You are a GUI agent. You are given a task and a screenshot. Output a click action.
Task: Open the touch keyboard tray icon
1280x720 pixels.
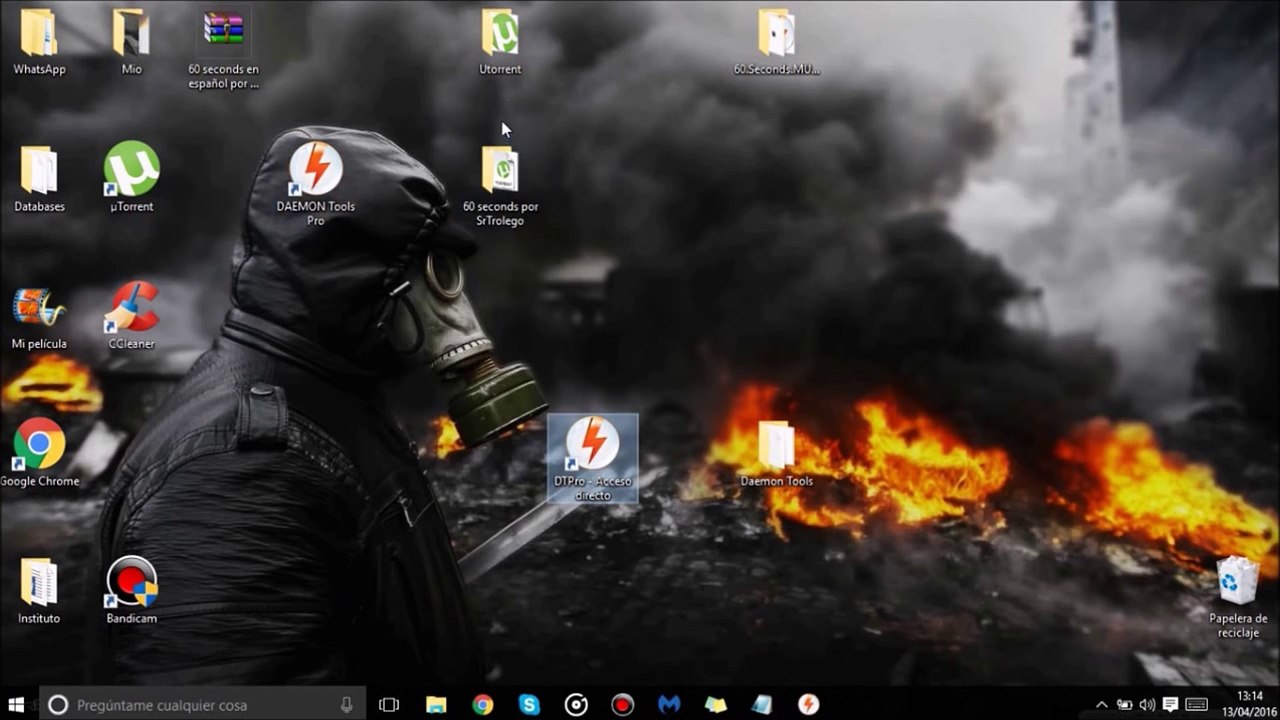pos(1197,705)
